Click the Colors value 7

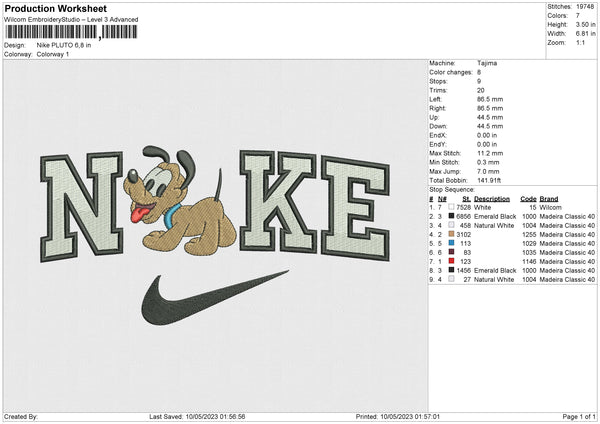tap(578, 16)
